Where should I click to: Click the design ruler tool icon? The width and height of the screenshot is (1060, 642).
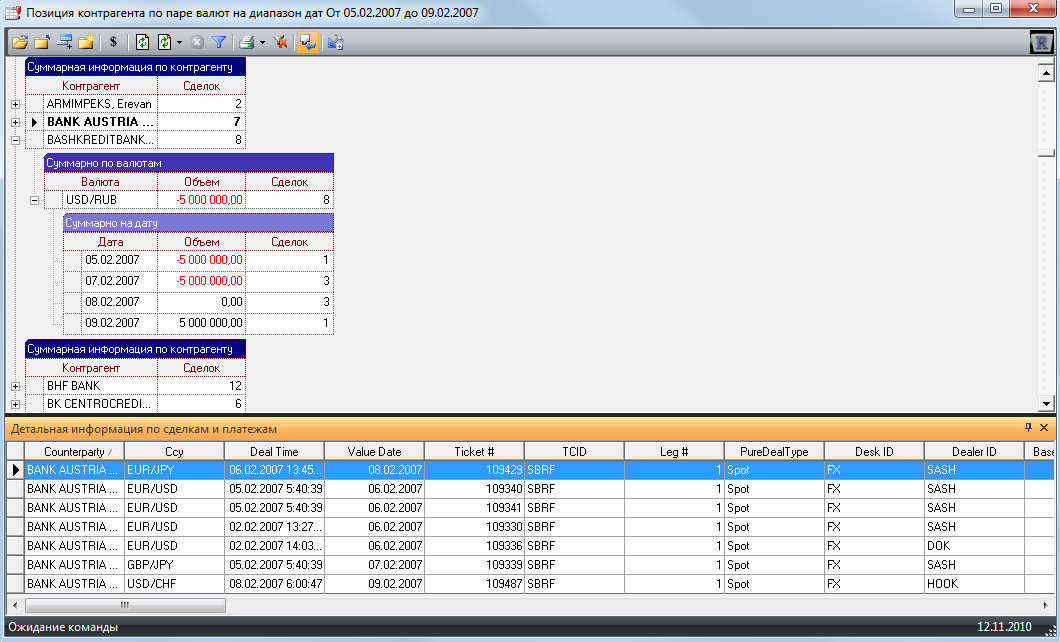pyautogui.click(x=335, y=43)
